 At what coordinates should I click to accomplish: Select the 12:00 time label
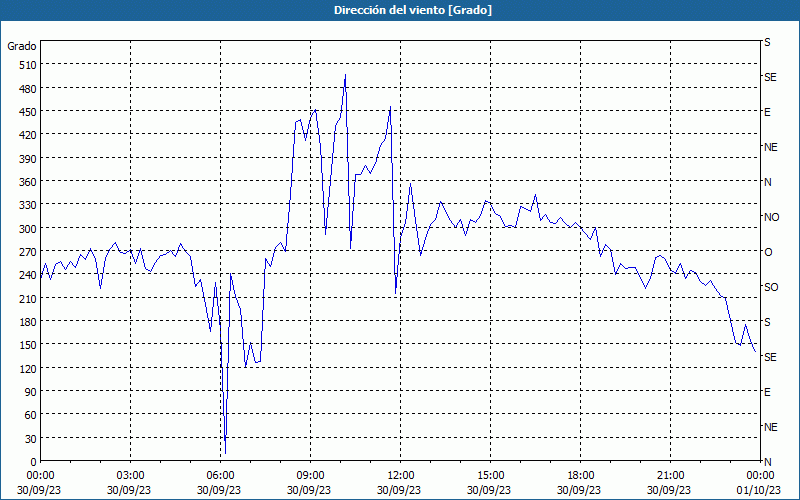401,476
